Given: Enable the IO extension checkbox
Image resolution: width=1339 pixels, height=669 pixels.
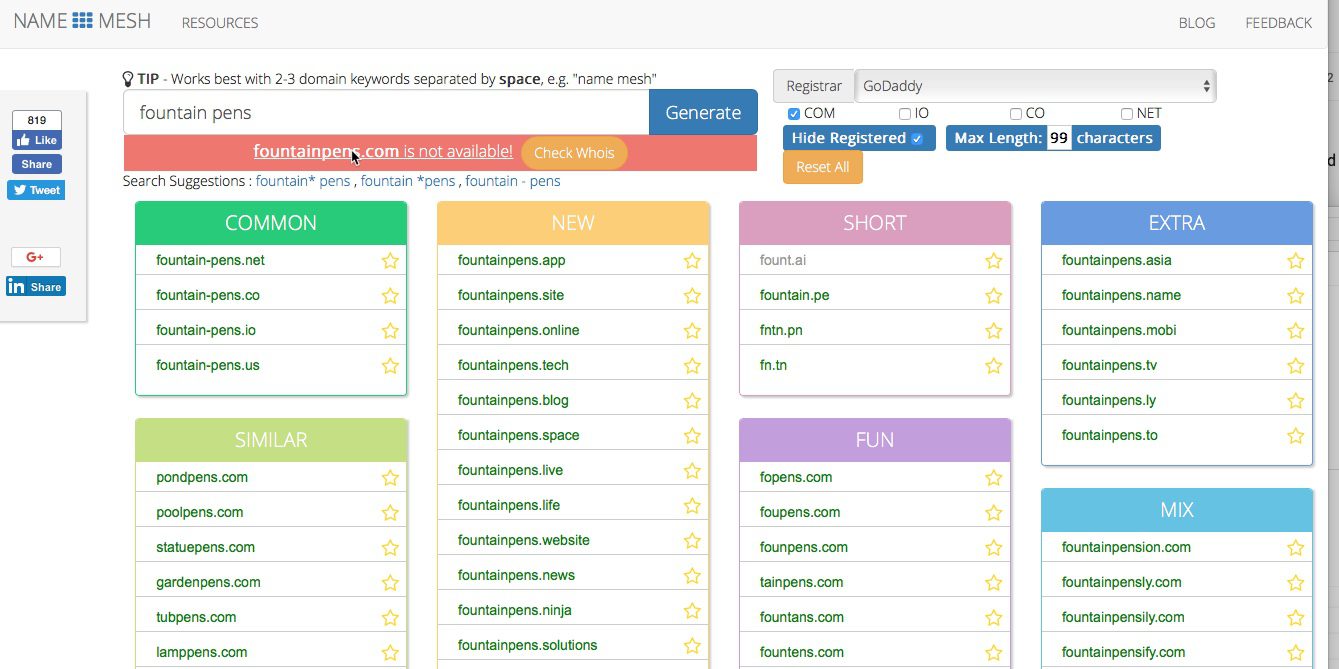Looking at the screenshot, I should point(905,114).
